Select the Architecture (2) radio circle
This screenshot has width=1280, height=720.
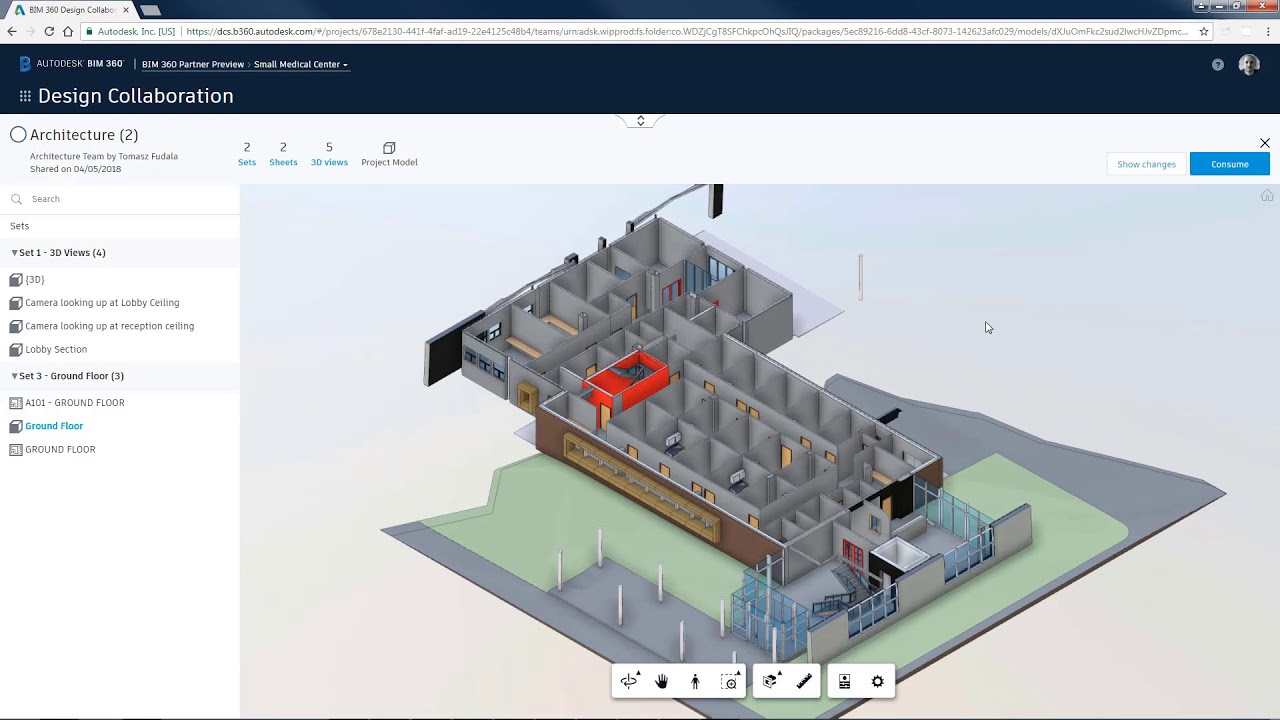18,134
